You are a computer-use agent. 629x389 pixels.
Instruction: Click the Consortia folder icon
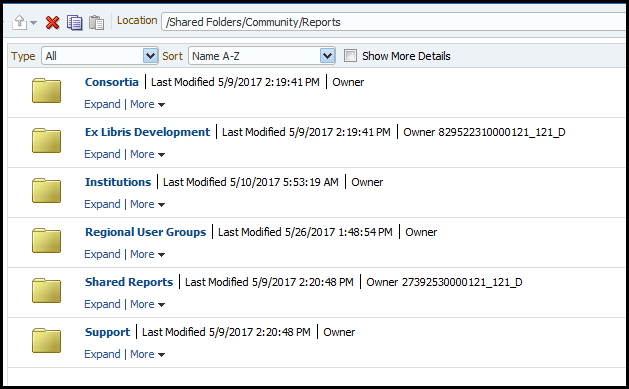(47, 91)
